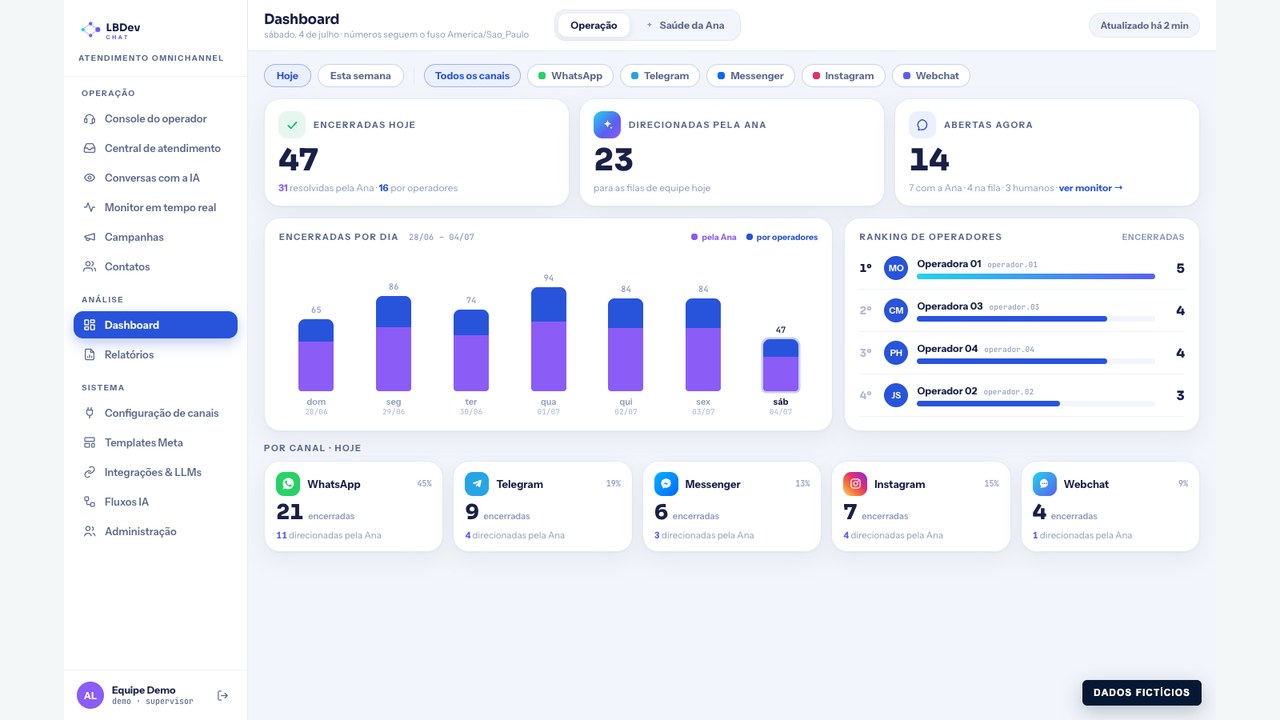Screen dimensions: 1280x720
Task: Click the headset icon beside Console do operador
Action: point(90,119)
